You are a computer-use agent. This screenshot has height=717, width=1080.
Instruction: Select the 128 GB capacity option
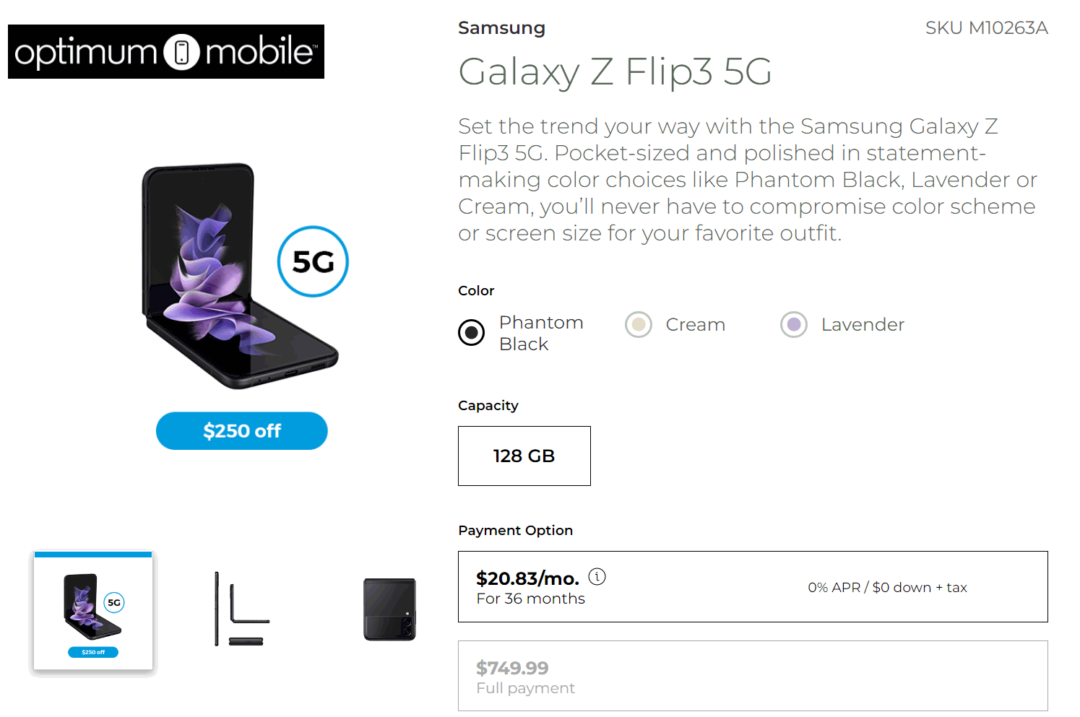click(524, 455)
